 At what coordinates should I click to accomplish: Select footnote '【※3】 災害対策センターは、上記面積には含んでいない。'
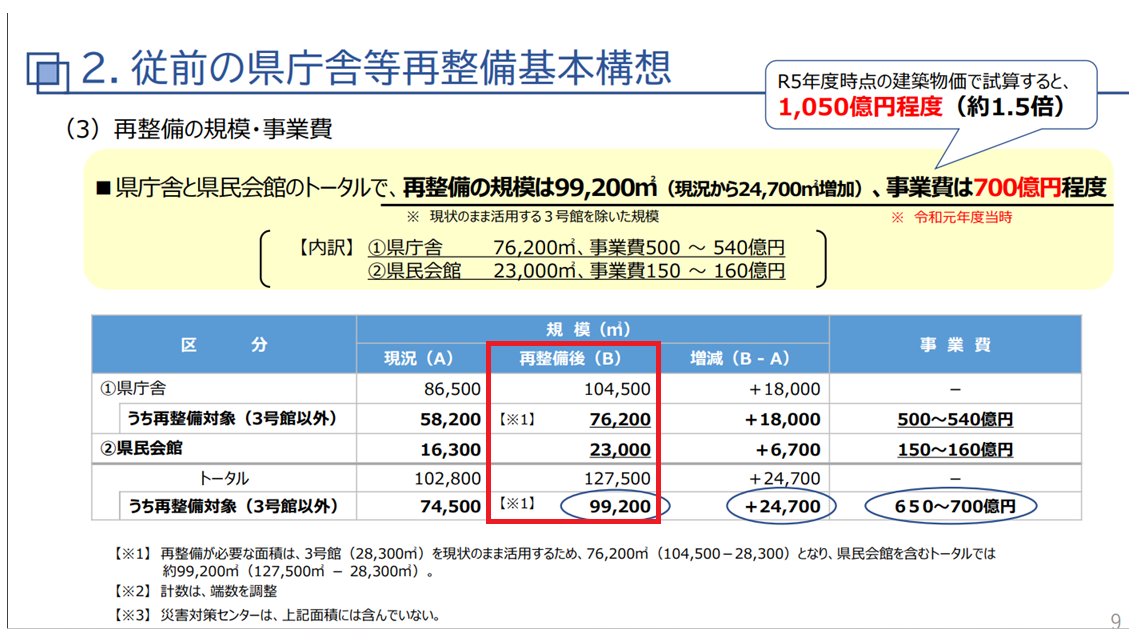pos(277,615)
